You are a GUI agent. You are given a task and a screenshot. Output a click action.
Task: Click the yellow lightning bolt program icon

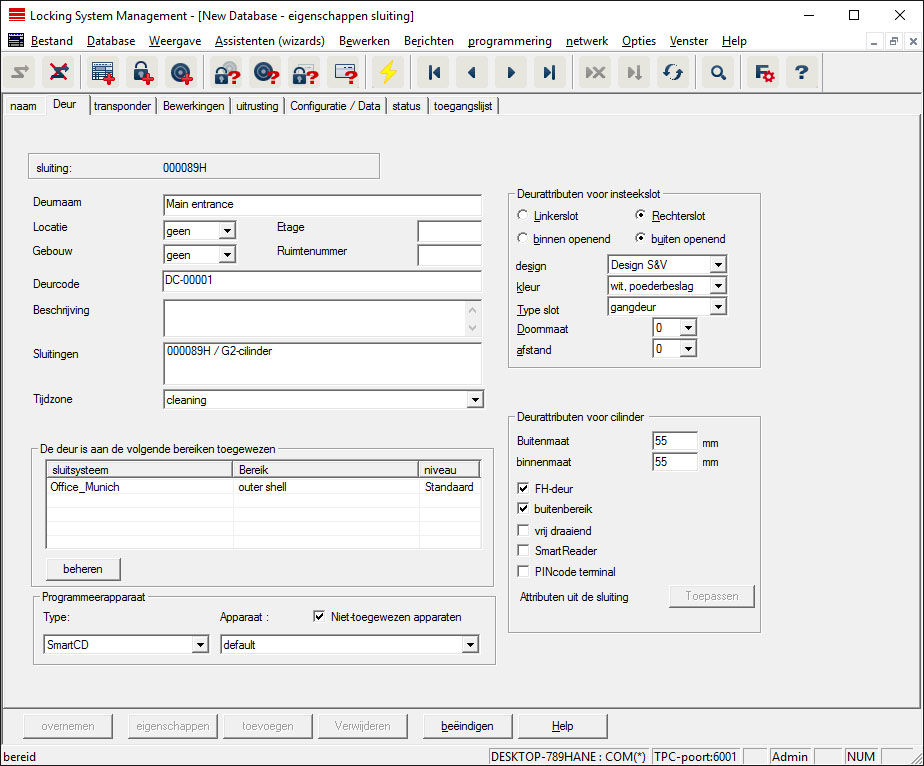[x=388, y=73]
